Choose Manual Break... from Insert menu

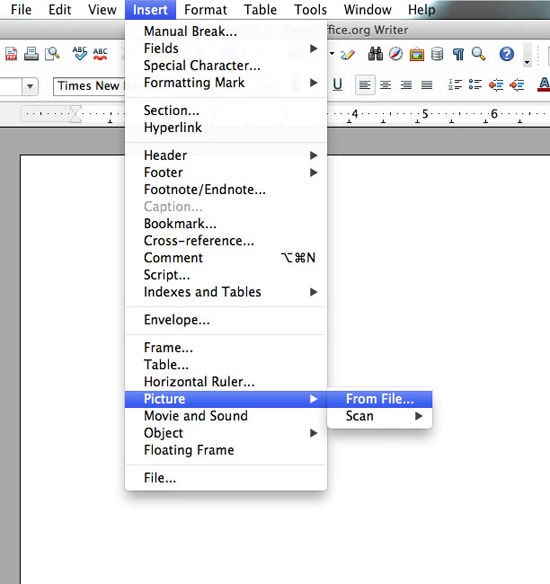click(226, 31)
